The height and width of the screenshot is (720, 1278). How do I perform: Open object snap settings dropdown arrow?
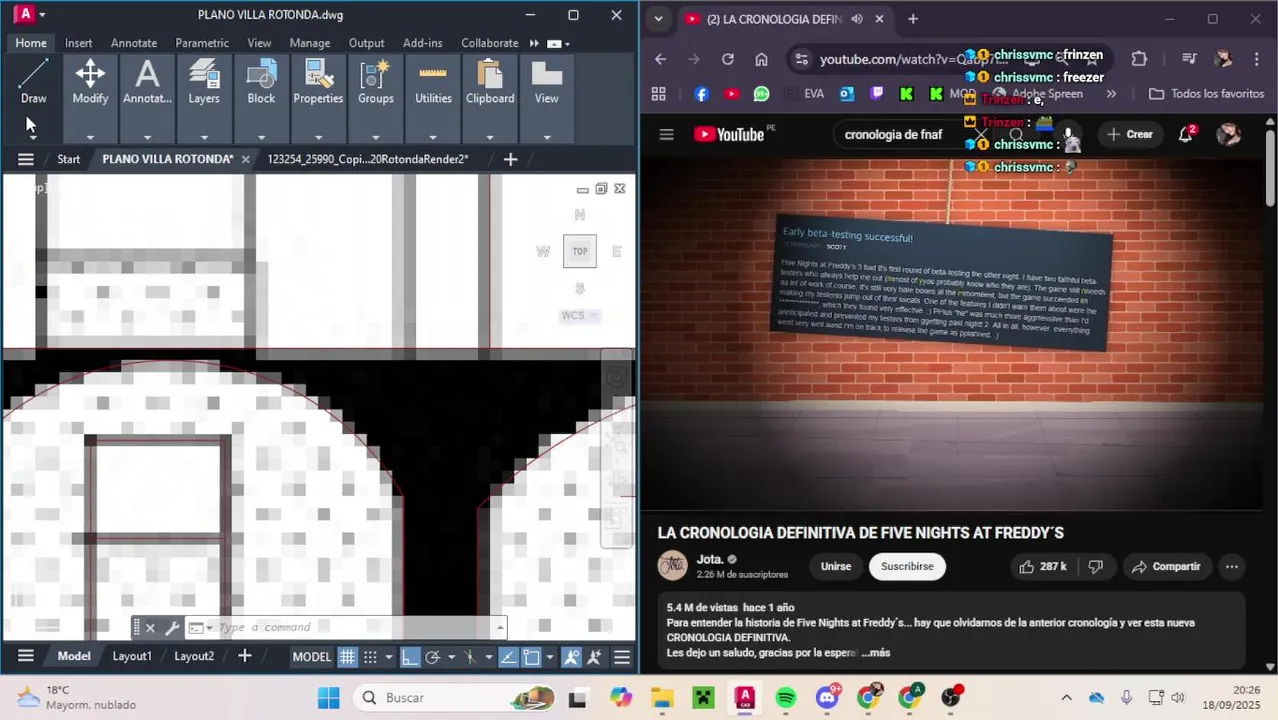click(x=549, y=657)
